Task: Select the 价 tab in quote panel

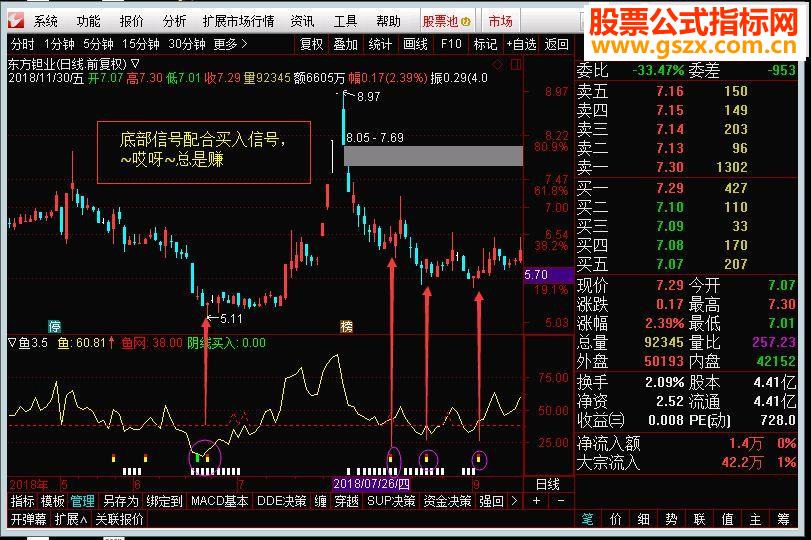Action: [615, 519]
